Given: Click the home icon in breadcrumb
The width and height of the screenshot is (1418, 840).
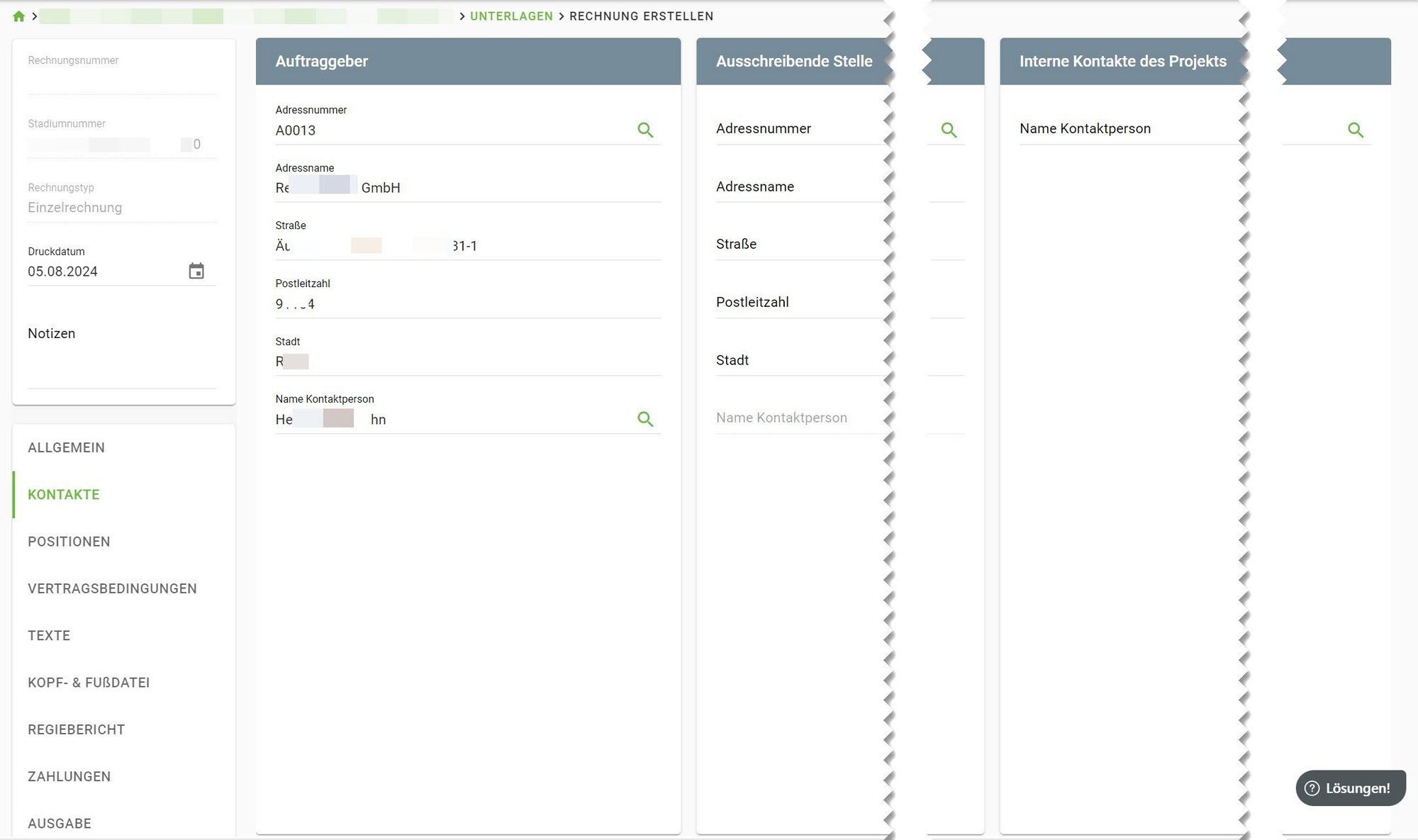Looking at the screenshot, I should [18, 16].
